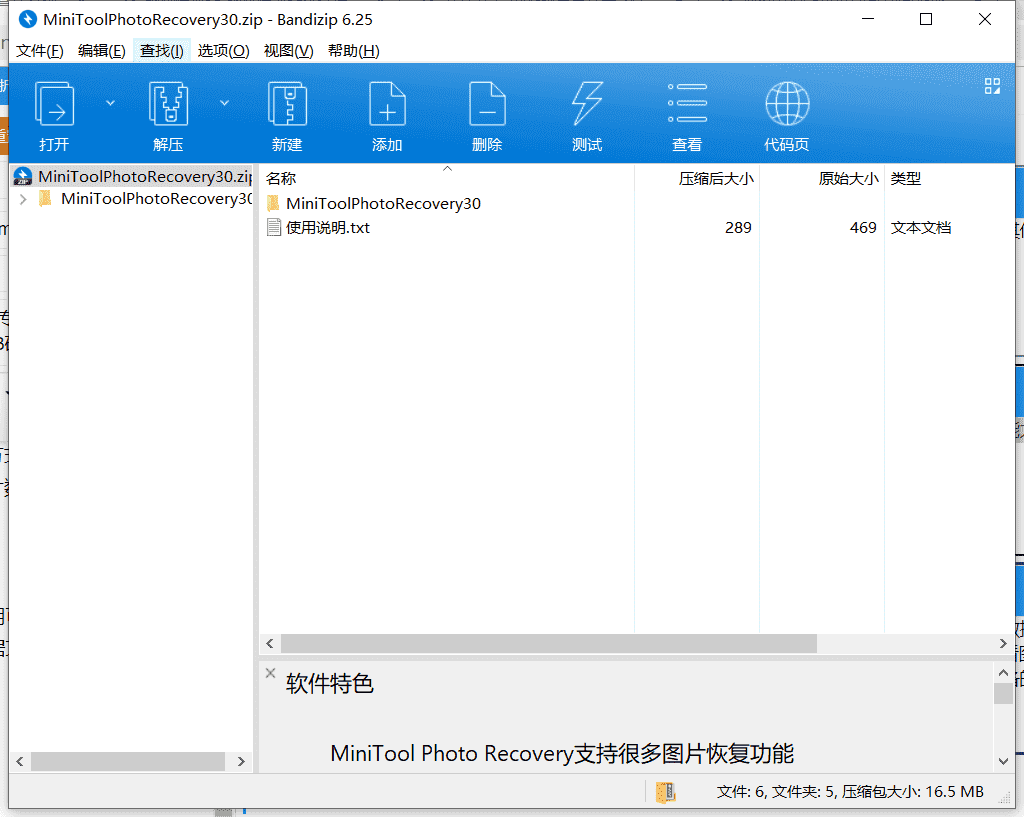
Task: Click the 软件特色 heading in comment panel
Action: [329, 684]
